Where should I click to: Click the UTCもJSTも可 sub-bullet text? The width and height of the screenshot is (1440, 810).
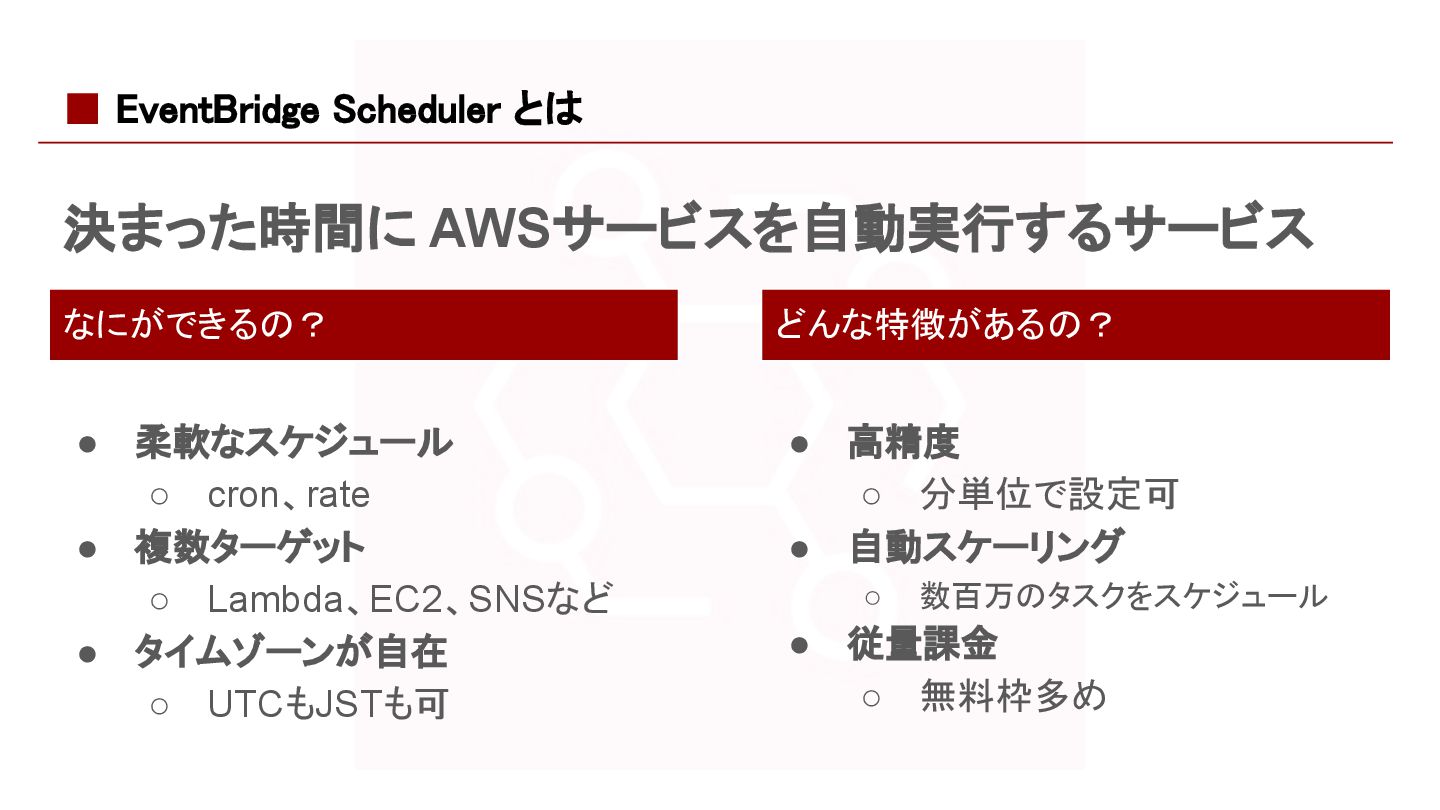coord(327,705)
